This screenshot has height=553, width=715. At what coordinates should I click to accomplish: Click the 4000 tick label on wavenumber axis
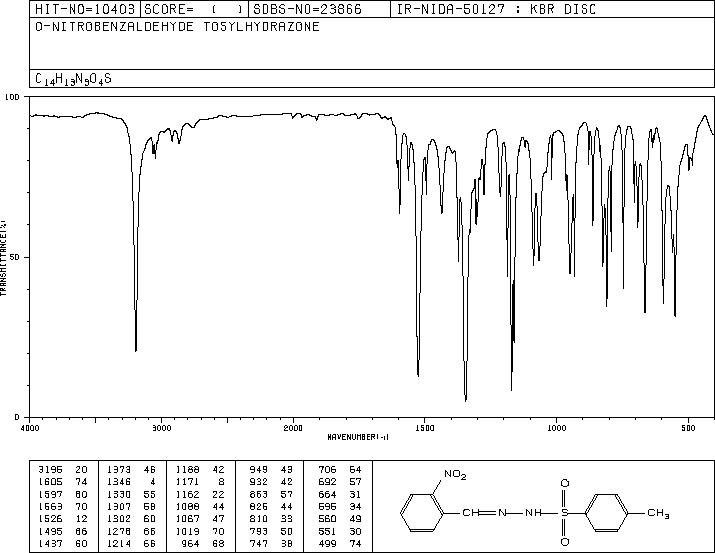point(30,428)
